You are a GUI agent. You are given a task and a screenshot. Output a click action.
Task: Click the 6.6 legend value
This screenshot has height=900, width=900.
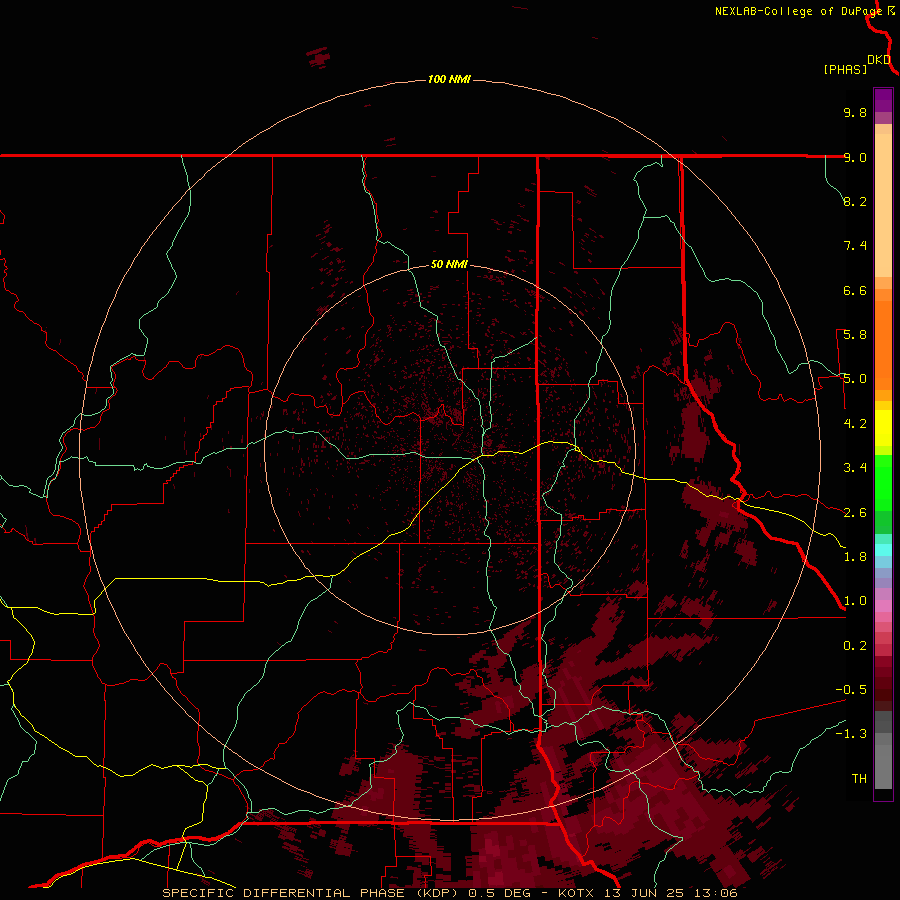click(855, 290)
